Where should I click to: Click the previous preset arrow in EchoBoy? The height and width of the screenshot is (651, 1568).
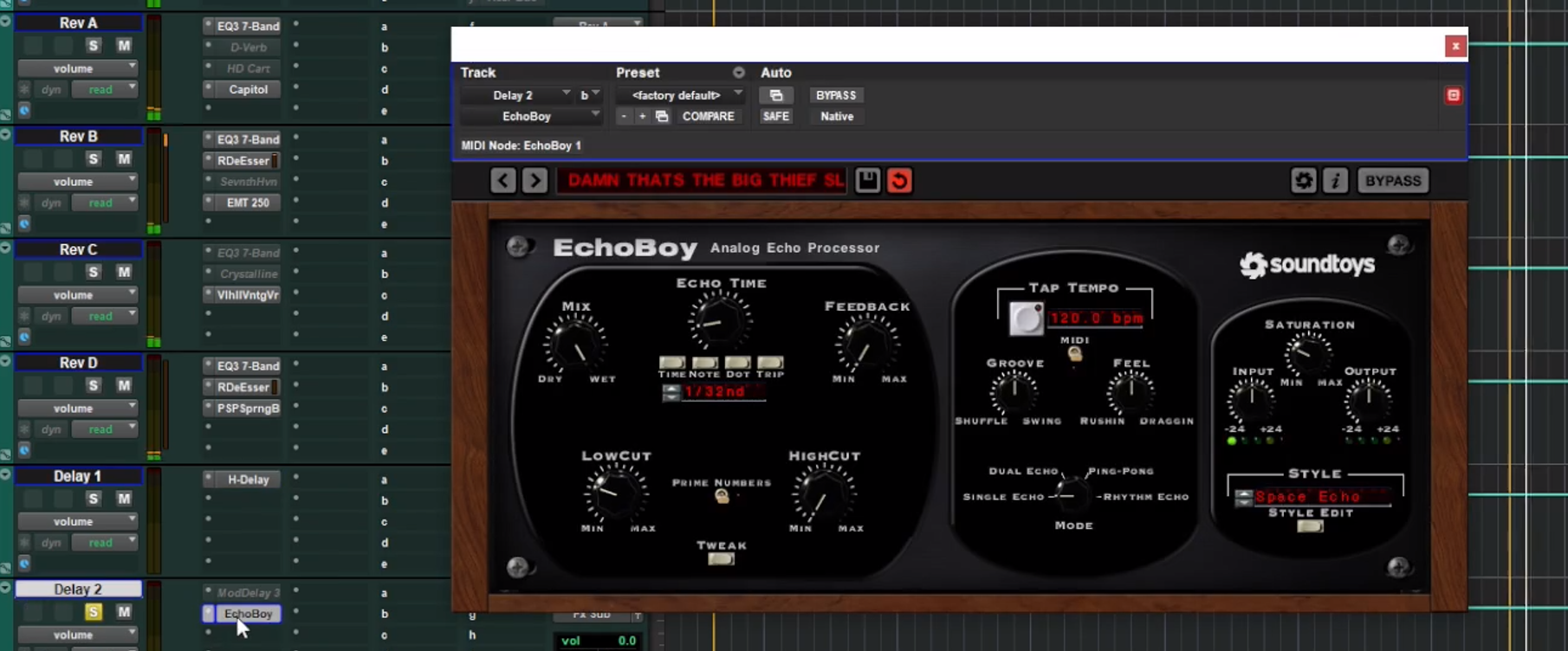[x=503, y=180]
